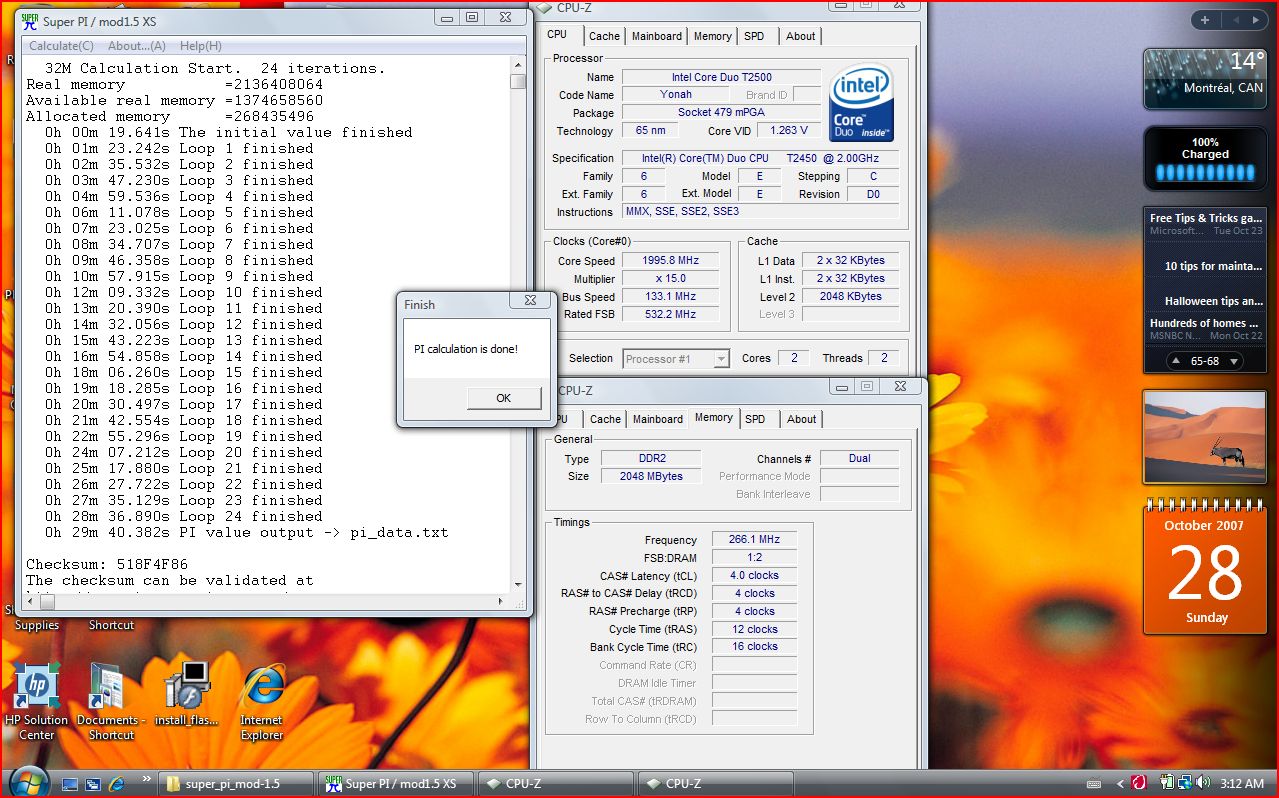Image resolution: width=1279 pixels, height=798 pixels.
Task: Click the memory Frequency value 266.1 MHz
Action: [x=754, y=539]
